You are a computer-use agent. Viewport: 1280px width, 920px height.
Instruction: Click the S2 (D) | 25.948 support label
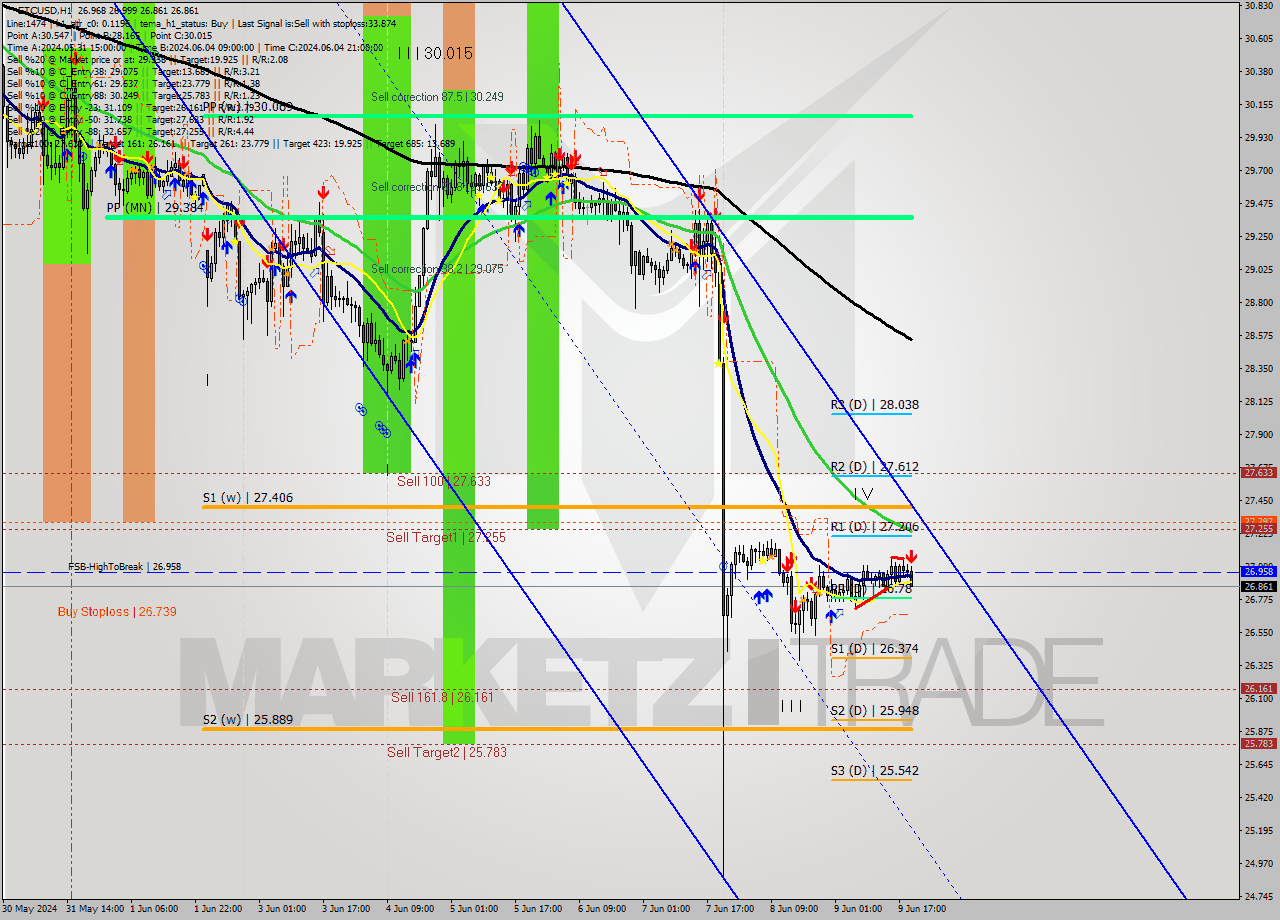874,711
